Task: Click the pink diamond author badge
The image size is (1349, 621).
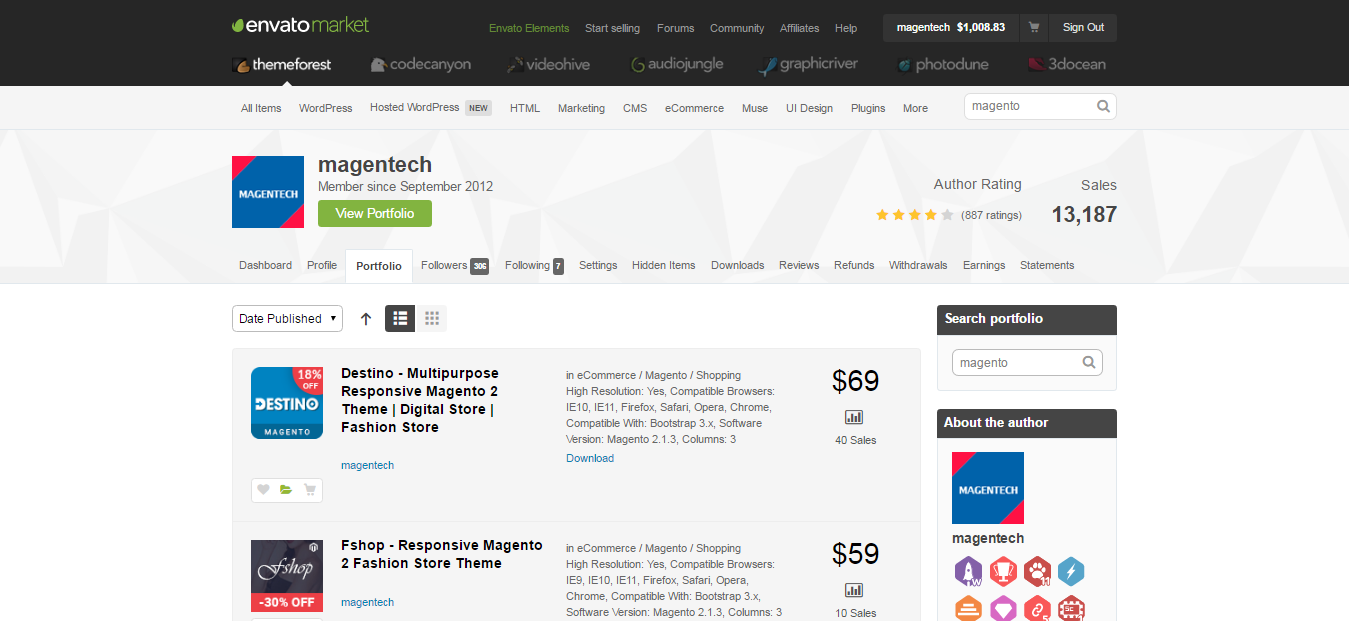Action: [x=1003, y=608]
